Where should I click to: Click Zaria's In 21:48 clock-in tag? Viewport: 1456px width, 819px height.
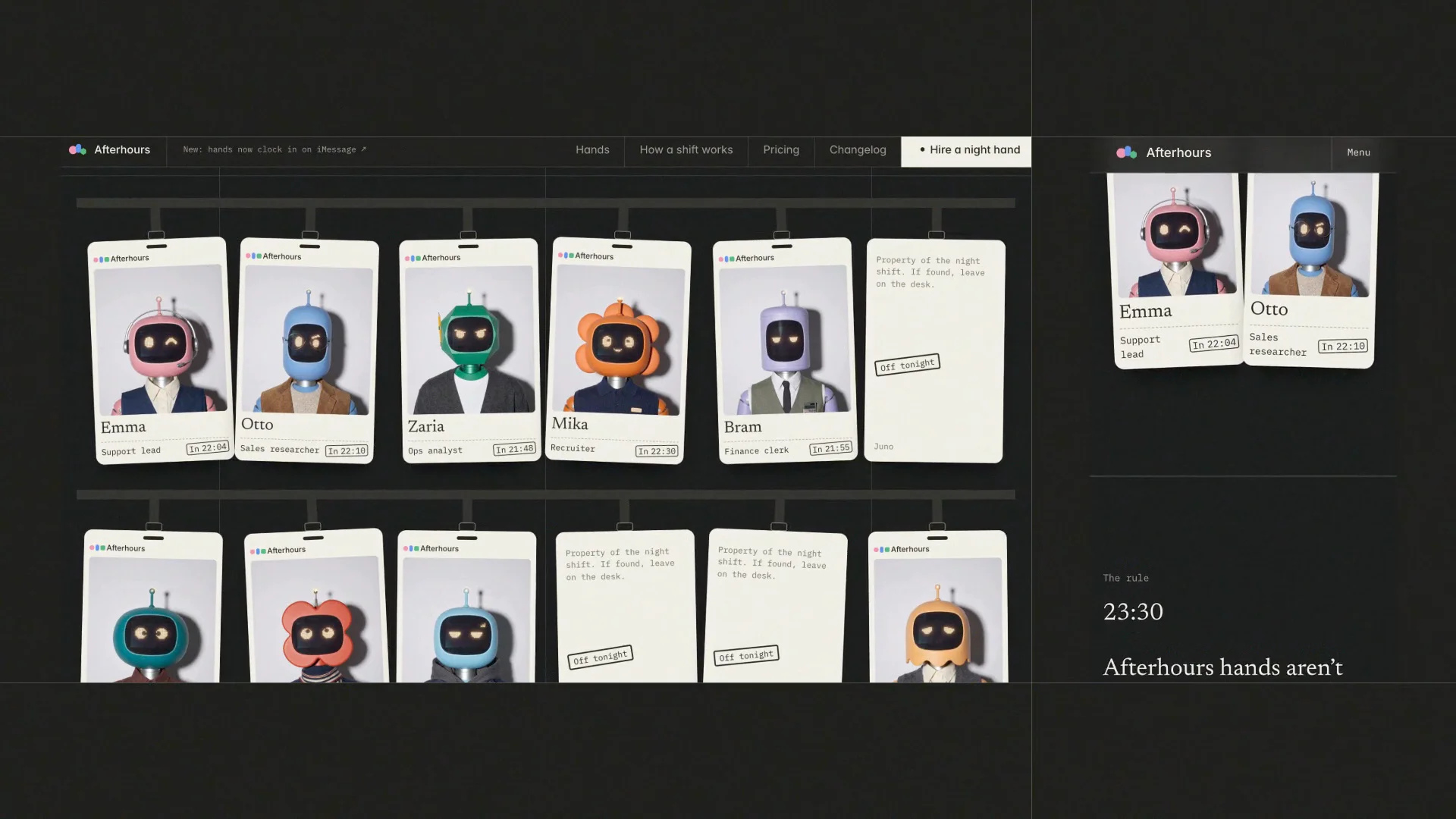coord(515,450)
